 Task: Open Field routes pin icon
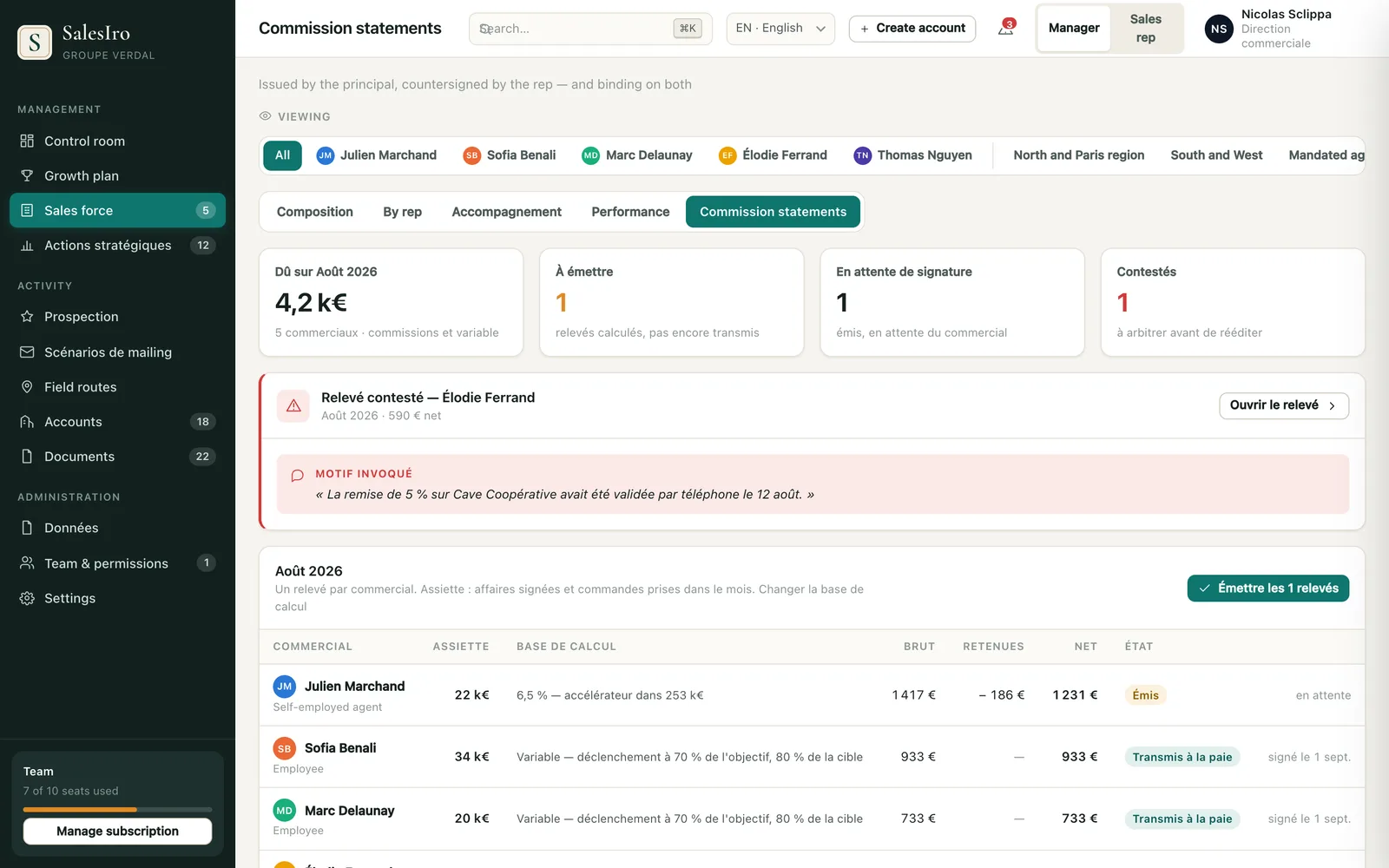[x=27, y=387]
